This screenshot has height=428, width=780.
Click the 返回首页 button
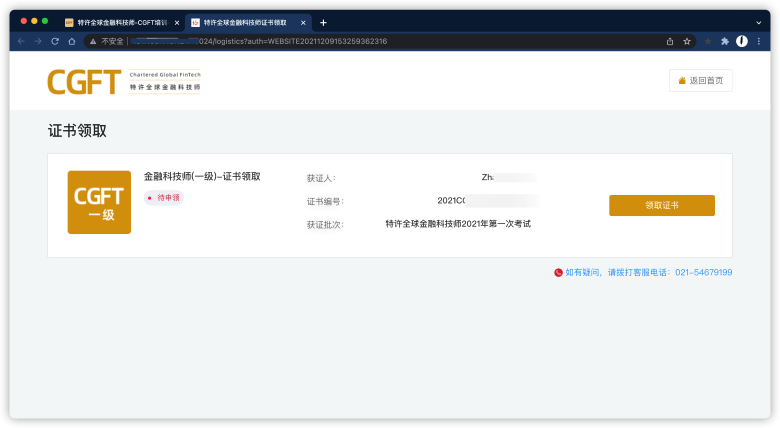(x=700, y=81)
